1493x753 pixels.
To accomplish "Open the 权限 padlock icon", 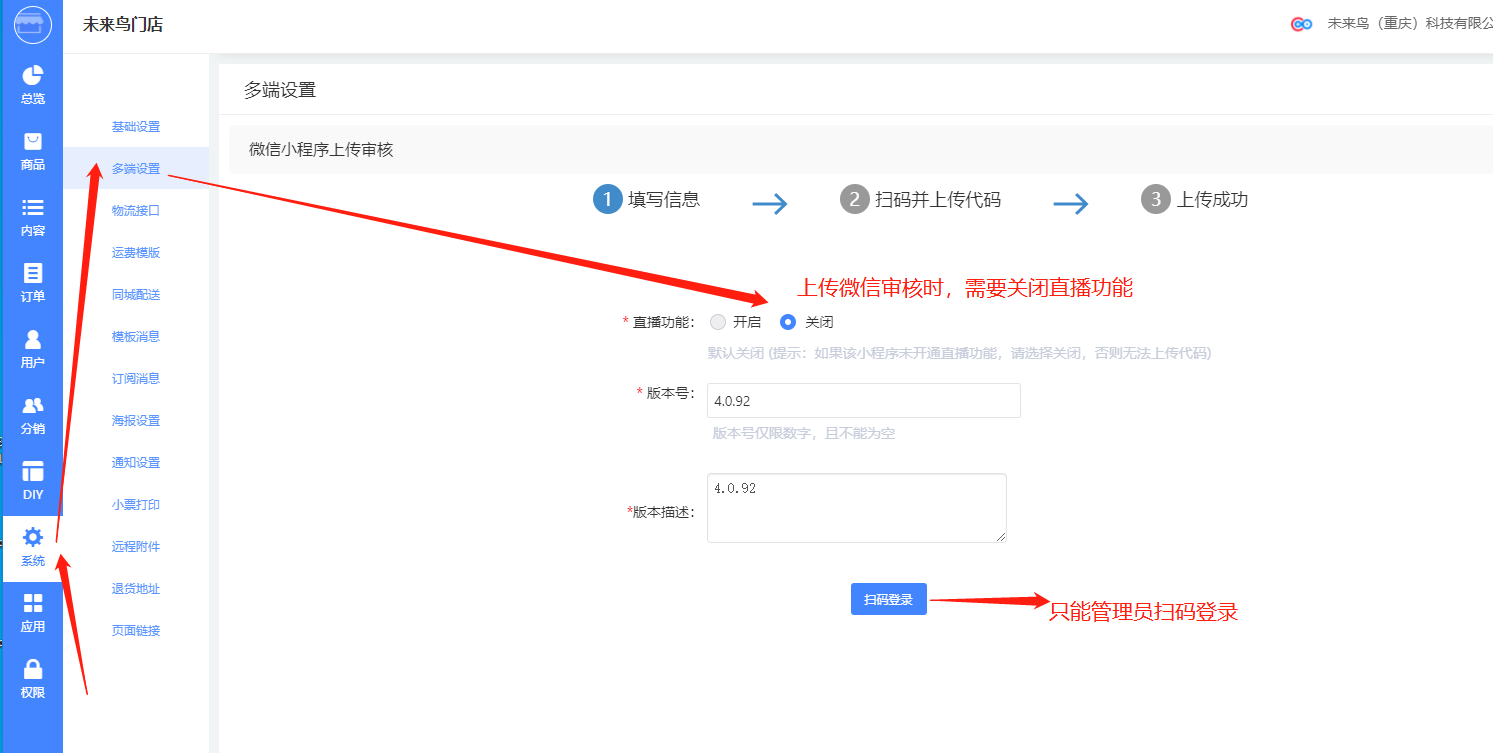I will pyautogui.click(x=33, y=669).
